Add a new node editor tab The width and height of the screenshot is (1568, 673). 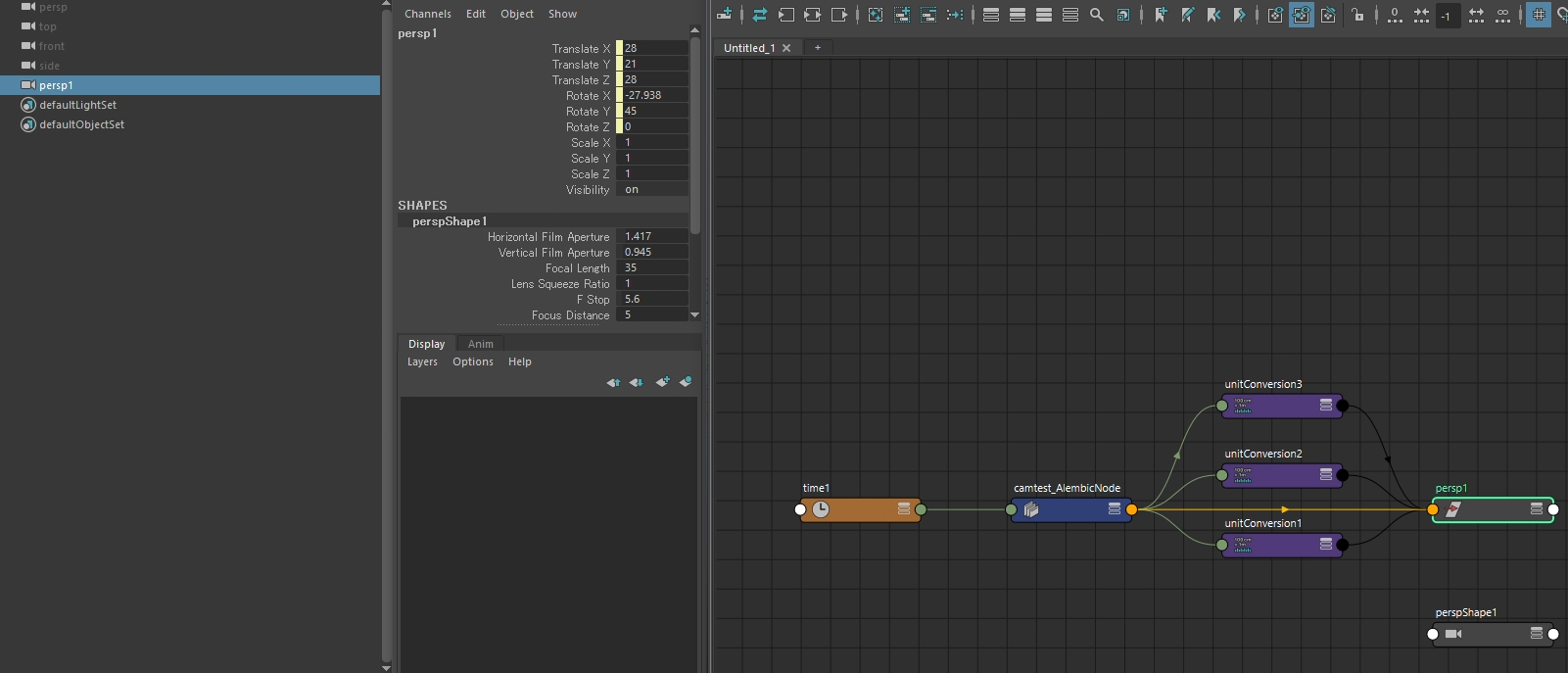click(818, 48)
